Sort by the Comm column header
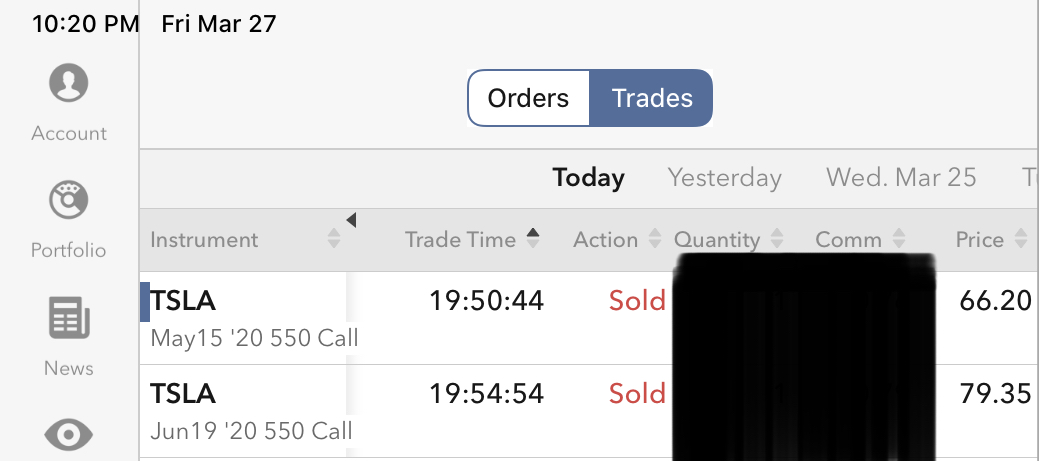The width and height of the screenshot is (1039, 461). coord(848,240)
